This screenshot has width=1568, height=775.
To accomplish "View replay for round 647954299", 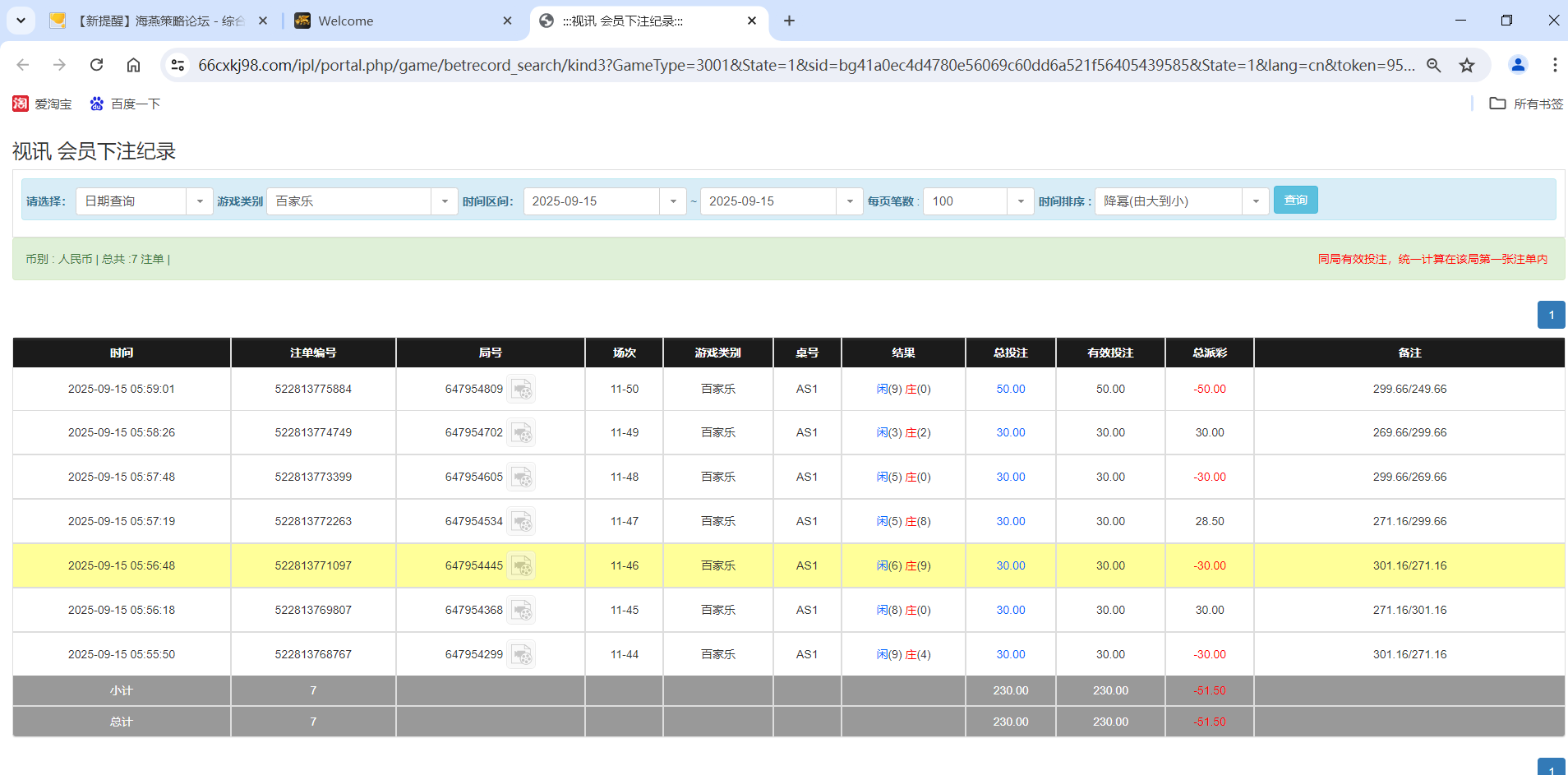I will (522, 654).
